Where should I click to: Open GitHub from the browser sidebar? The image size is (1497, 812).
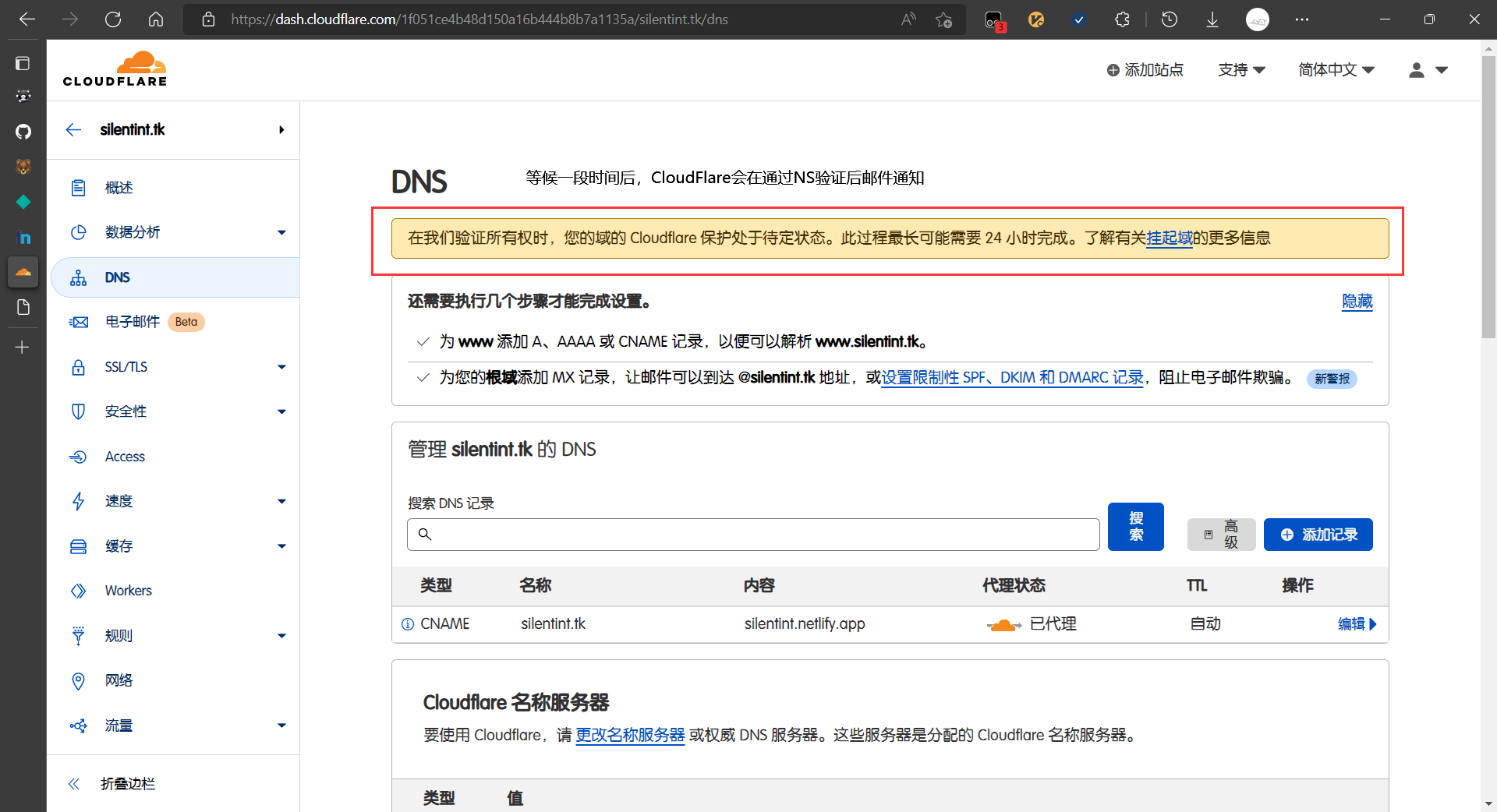click(x=23, y=131)
